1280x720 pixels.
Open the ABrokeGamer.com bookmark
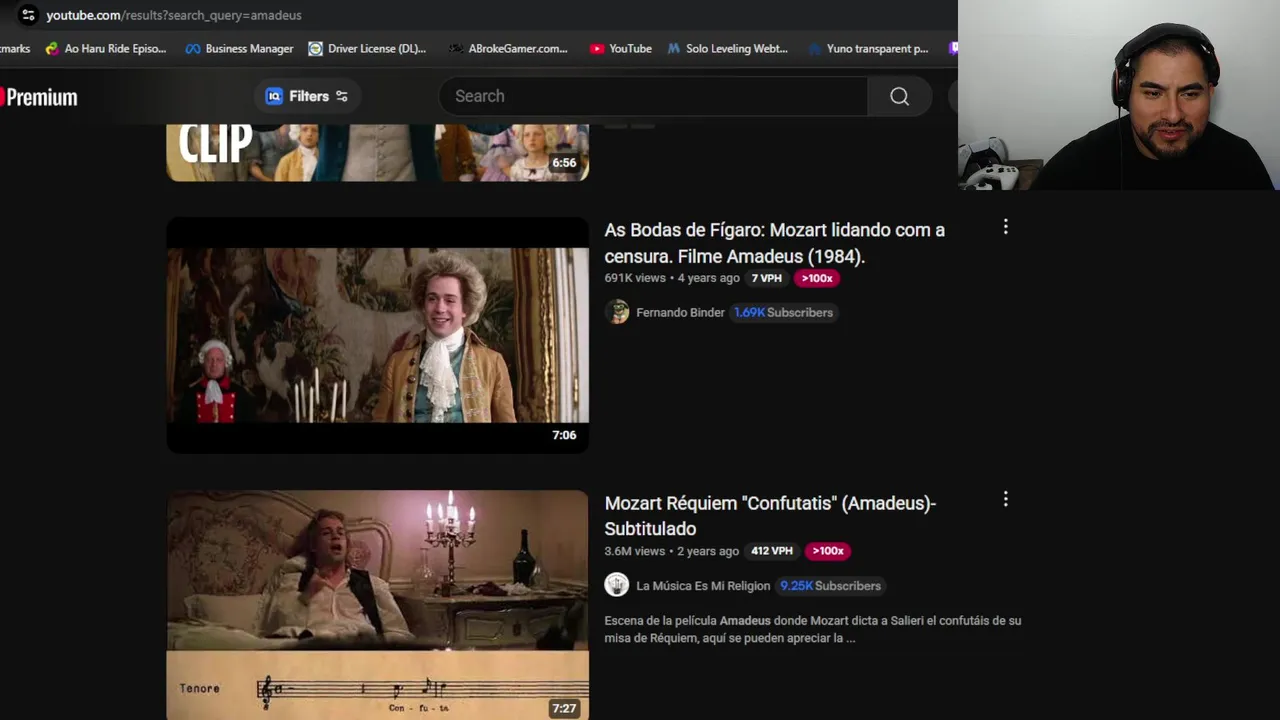[x=508, y=48]
